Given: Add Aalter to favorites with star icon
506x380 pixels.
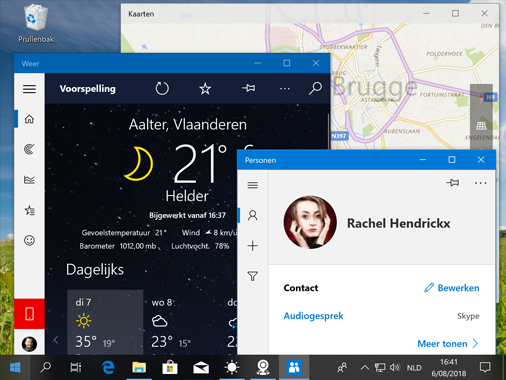Looking at the screenshot, I should 205,89.
